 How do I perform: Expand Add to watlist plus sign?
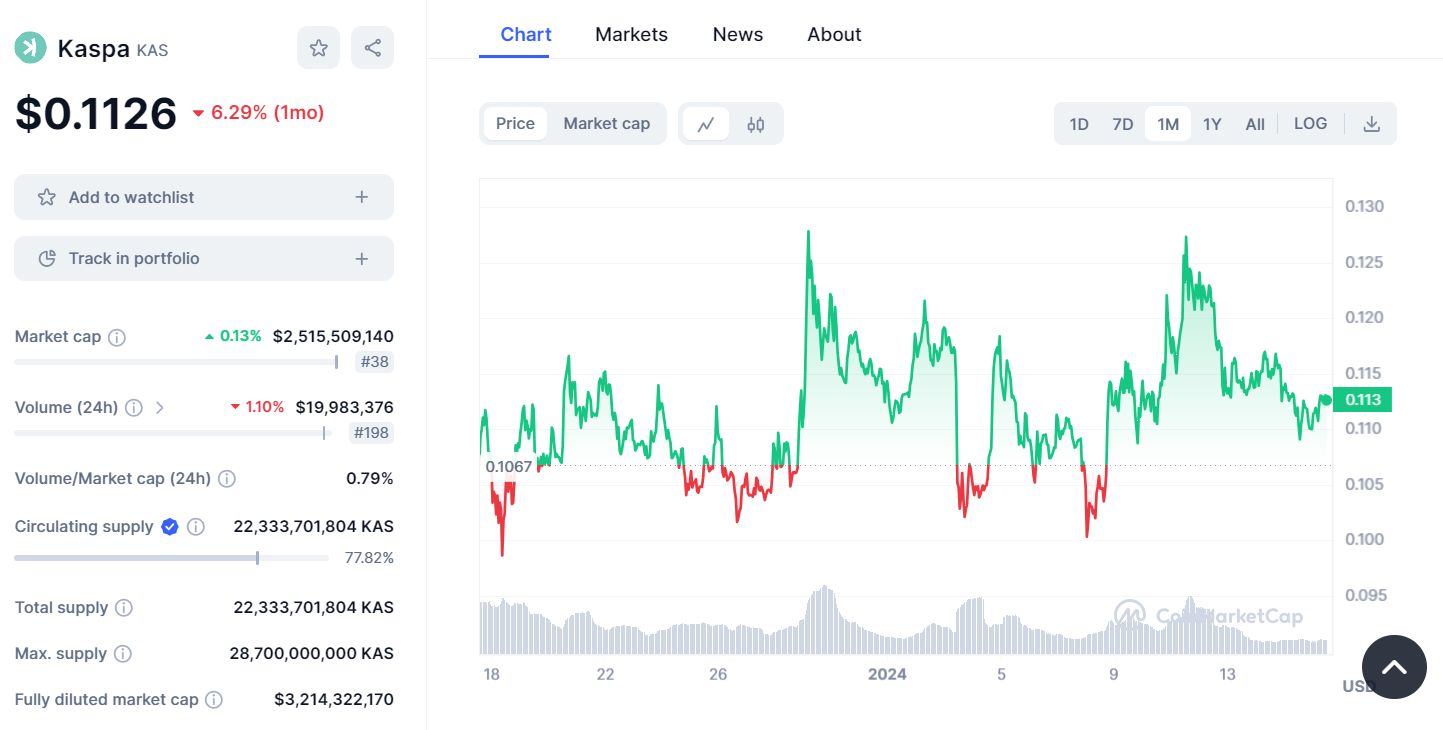(x=362, y=197)
